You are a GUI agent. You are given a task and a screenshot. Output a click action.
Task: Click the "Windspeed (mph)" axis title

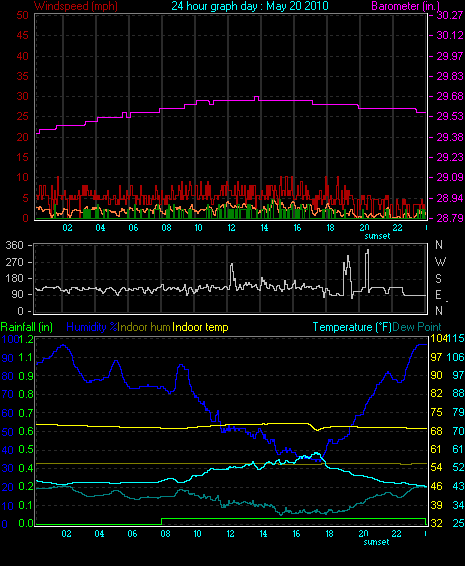[x=76, y=6]
